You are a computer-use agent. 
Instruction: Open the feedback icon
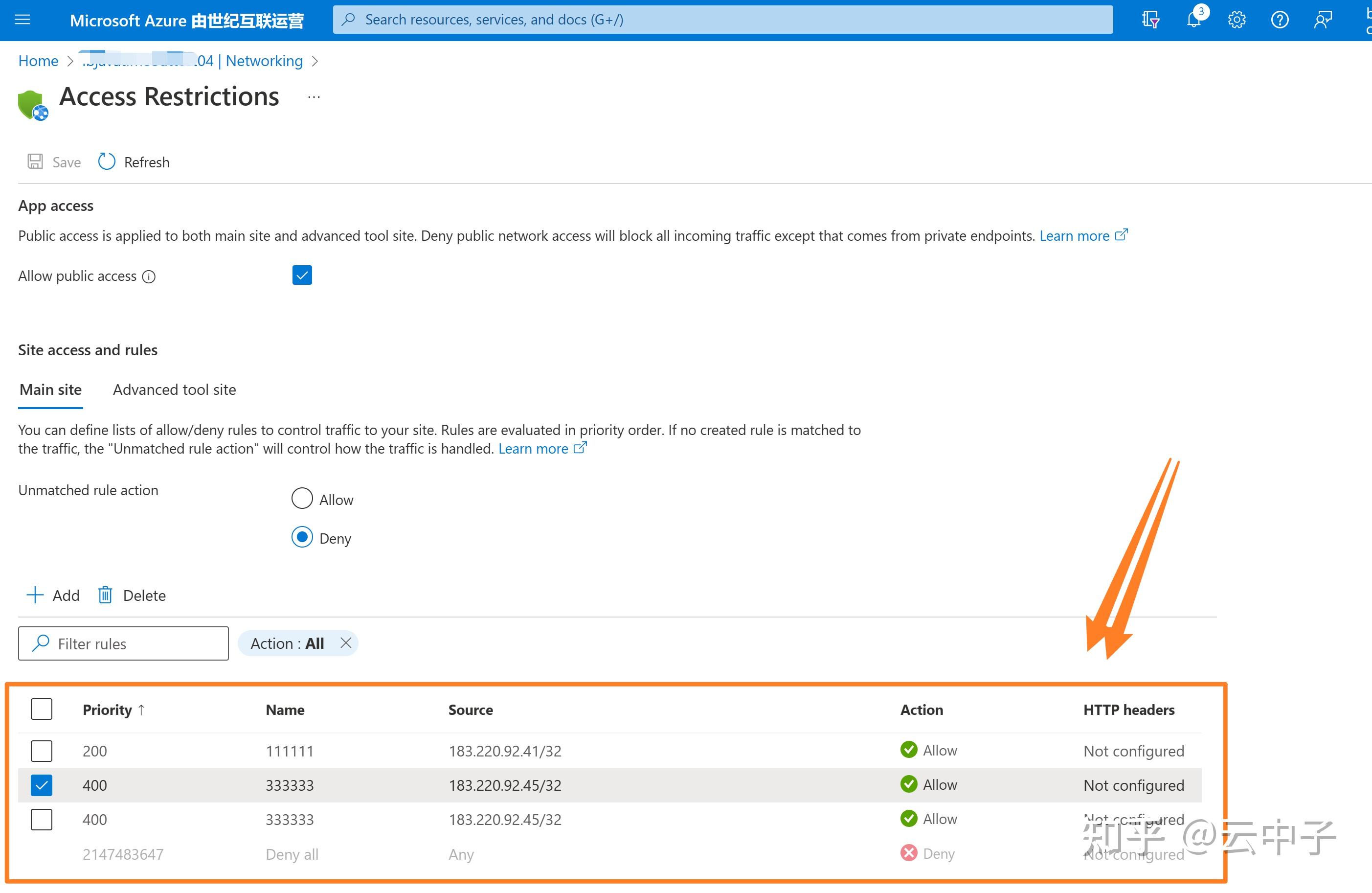(1323, 20)
